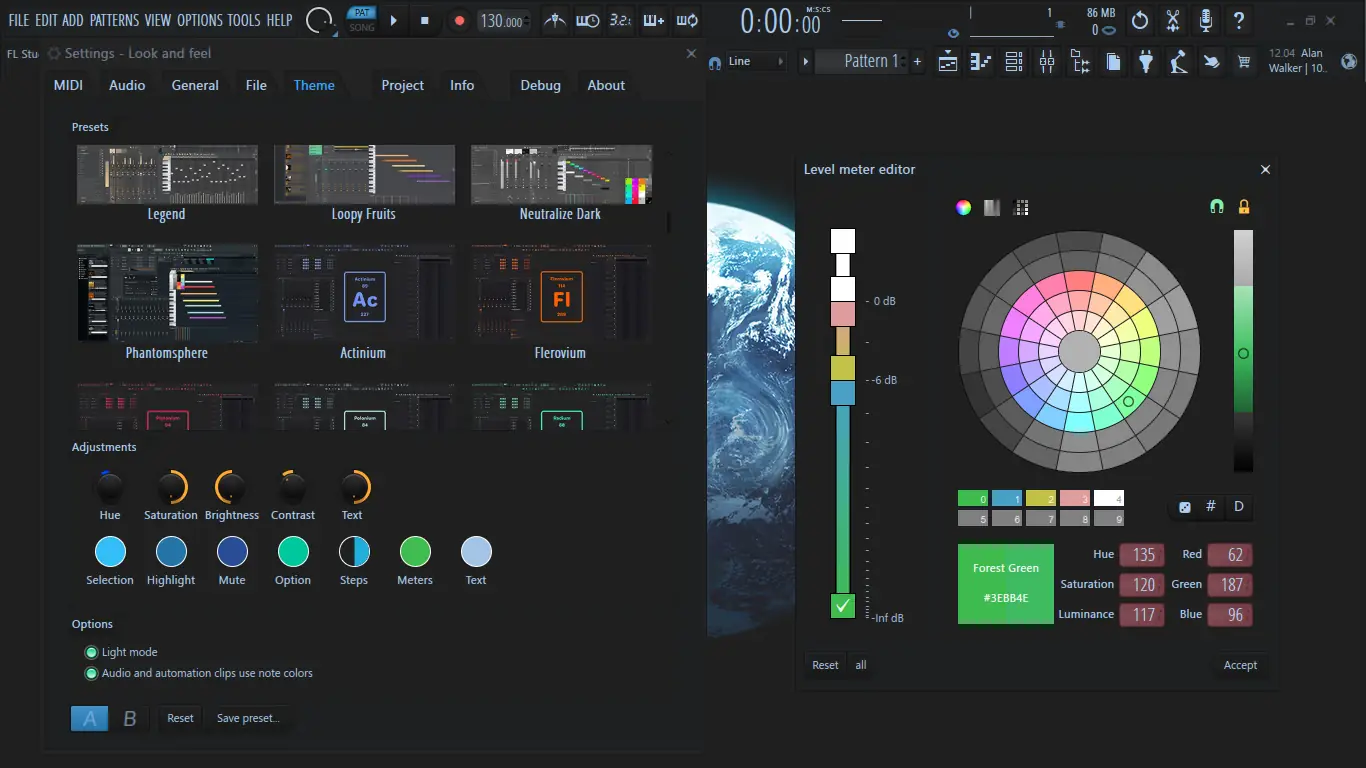Image resolution: width=1366 pixels, height=768 pixels.
Task: Open the PATTERNS menu
Action: coord(114,20)
